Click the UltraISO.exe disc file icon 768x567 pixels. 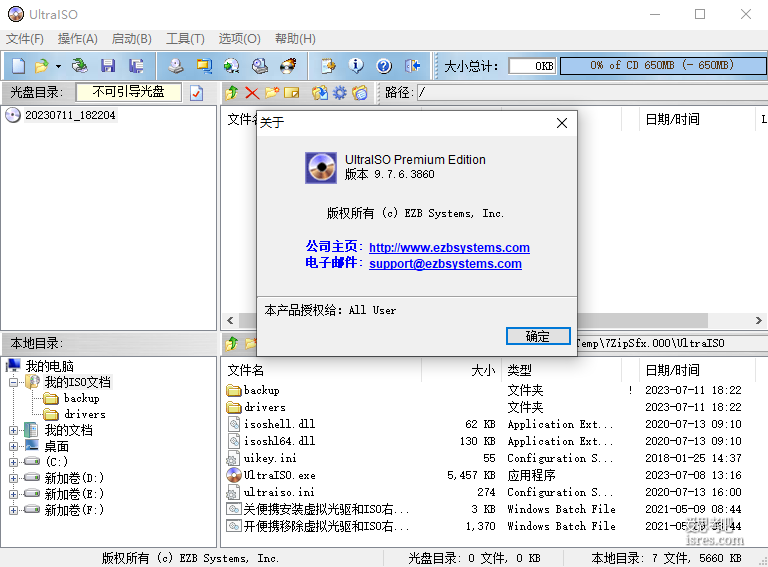coord(234,475)
